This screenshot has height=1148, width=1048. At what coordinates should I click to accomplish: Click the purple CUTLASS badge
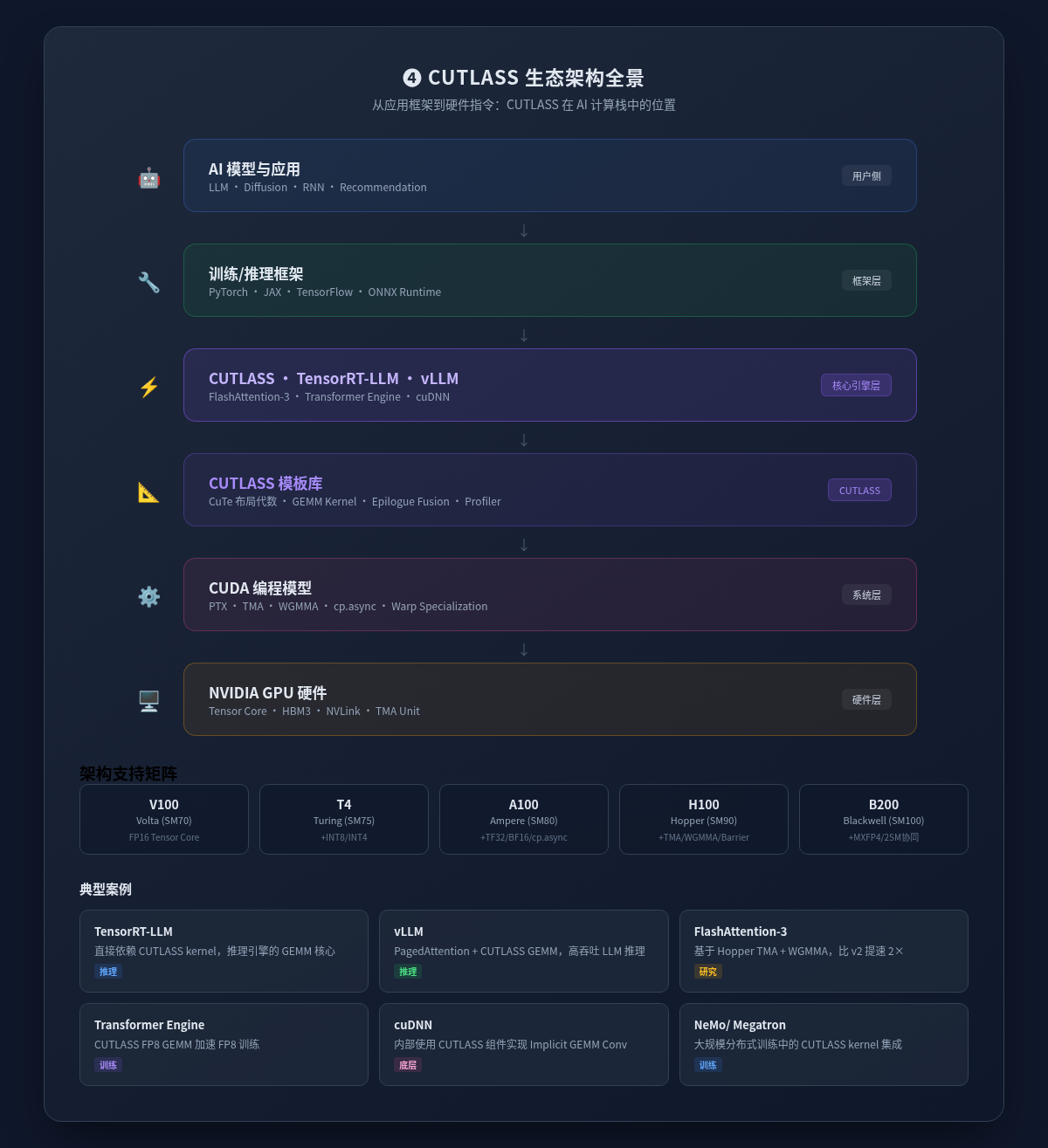pos(859,490)
